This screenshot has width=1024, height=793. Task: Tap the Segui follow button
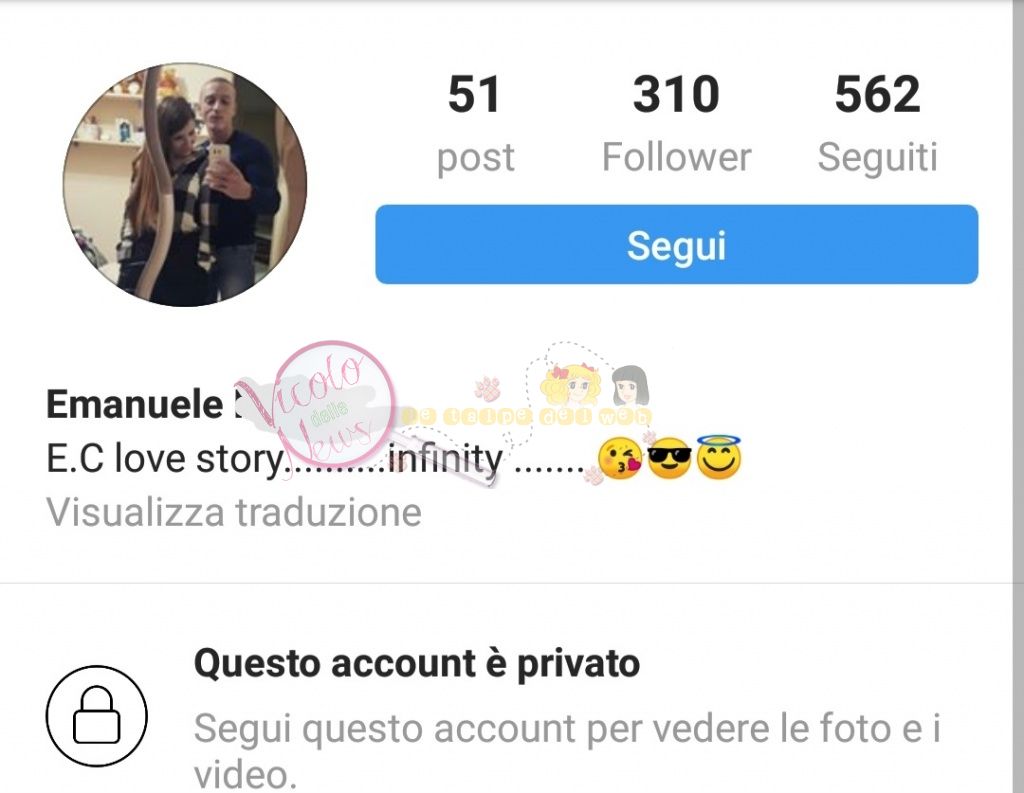point(677,244)
